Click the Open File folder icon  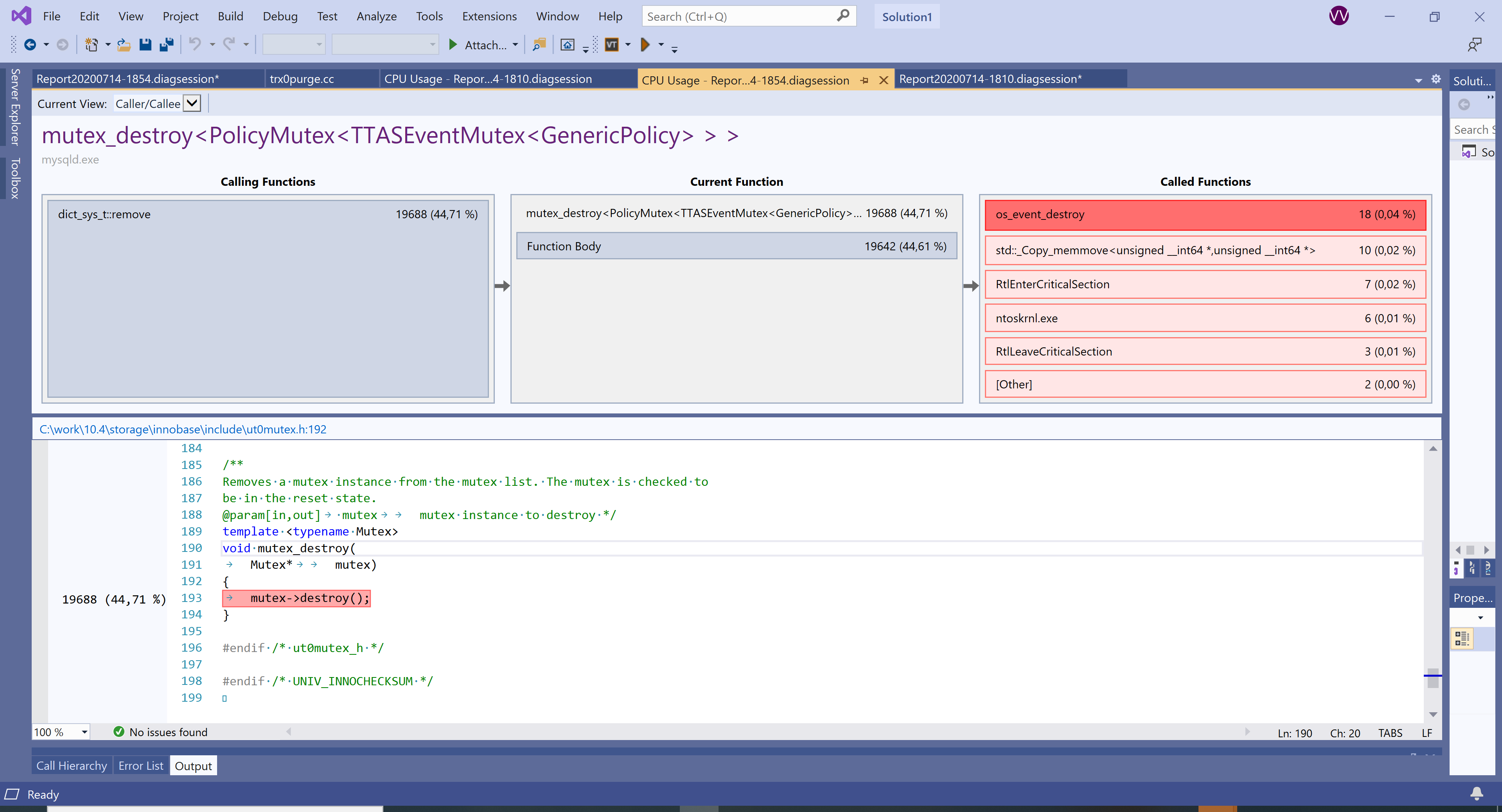(x=124, y=44)
